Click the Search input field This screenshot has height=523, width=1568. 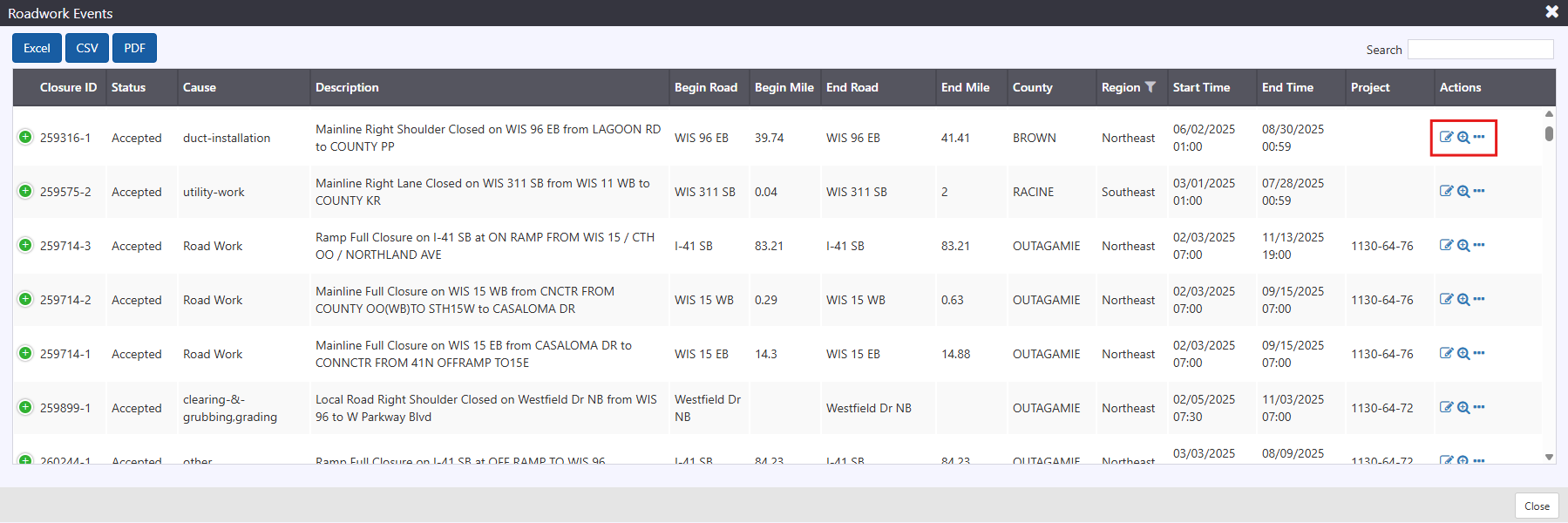click(1480, 50)
